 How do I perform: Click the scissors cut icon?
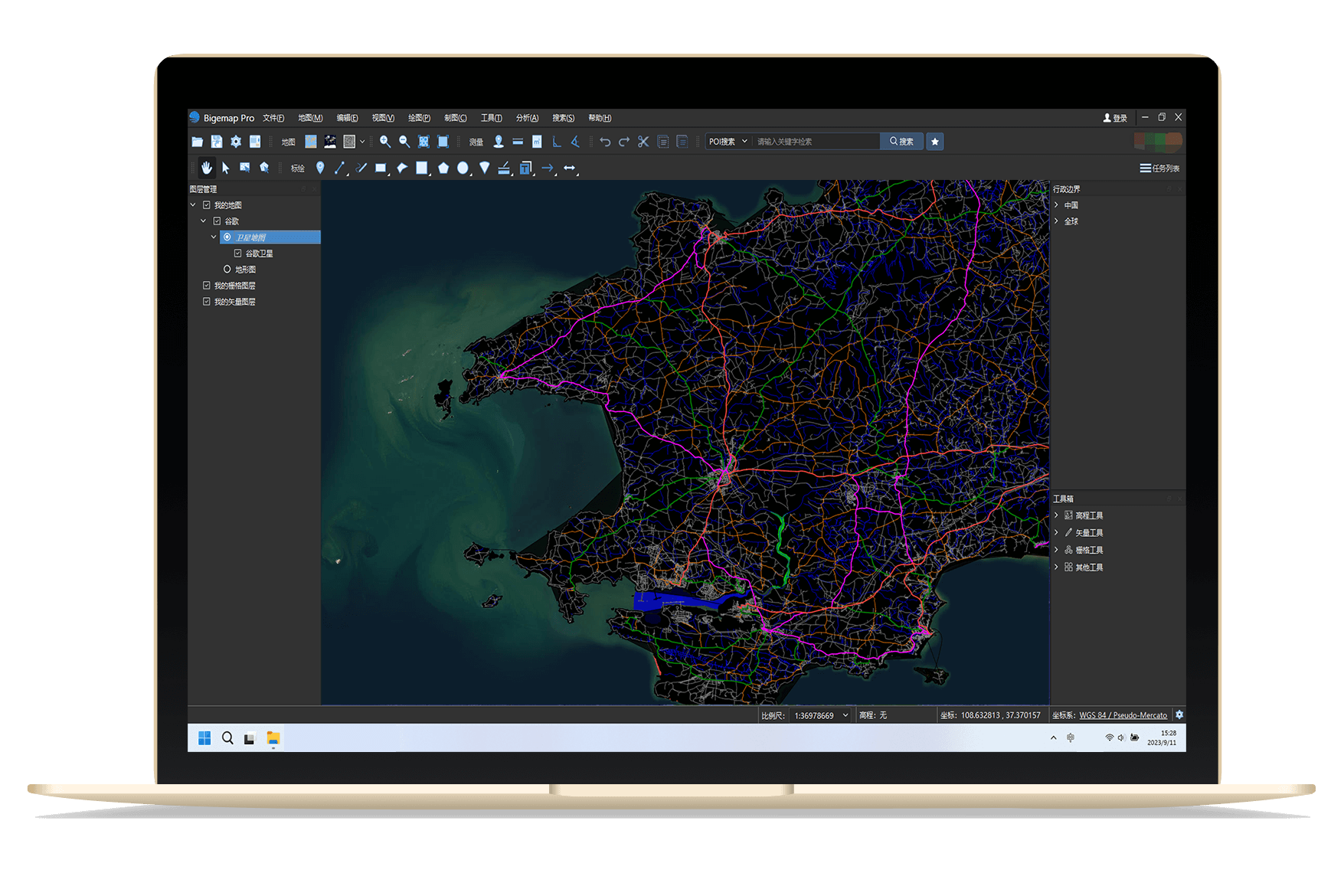[x=643, y=142]
